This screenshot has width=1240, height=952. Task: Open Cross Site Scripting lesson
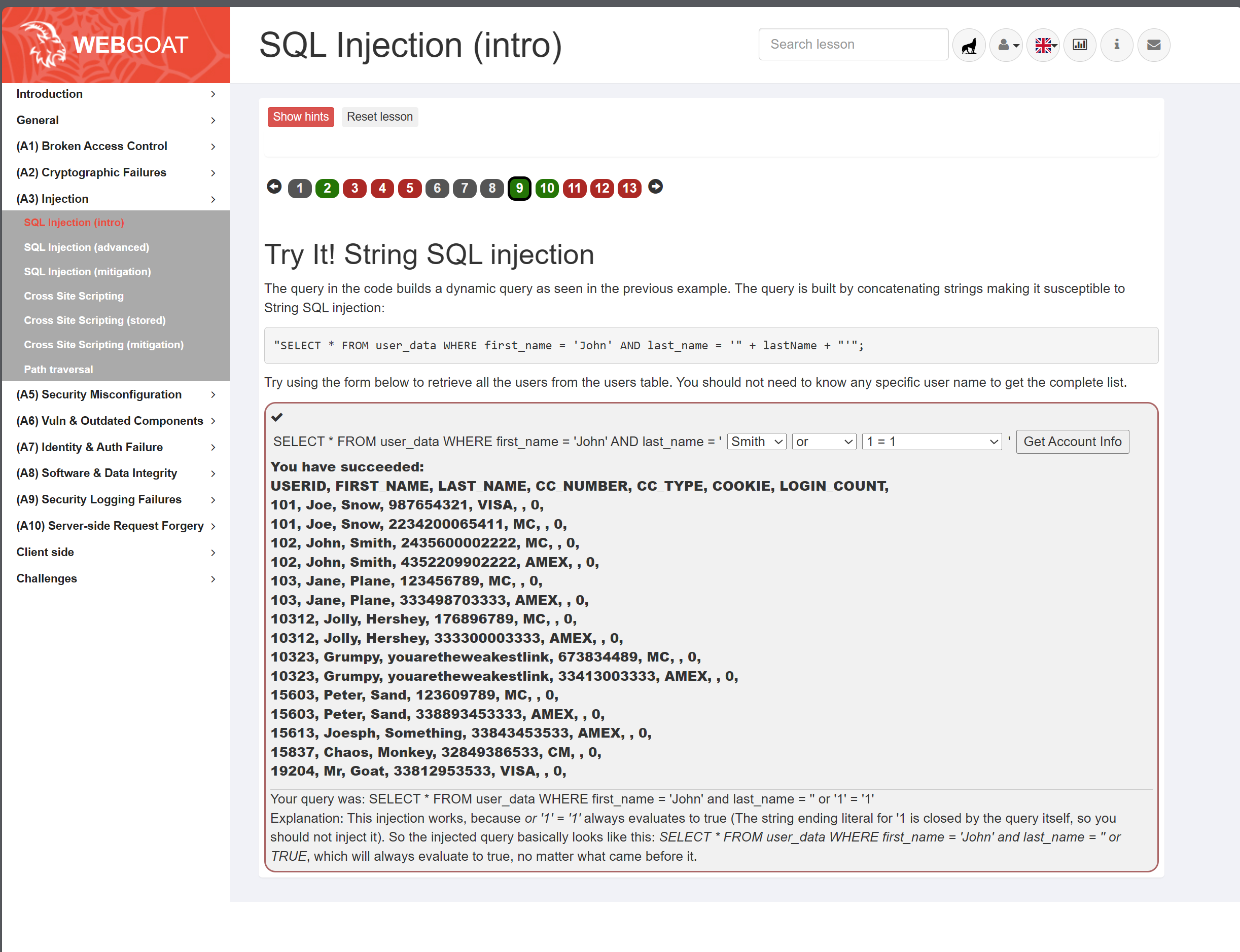tap(74, 296)
